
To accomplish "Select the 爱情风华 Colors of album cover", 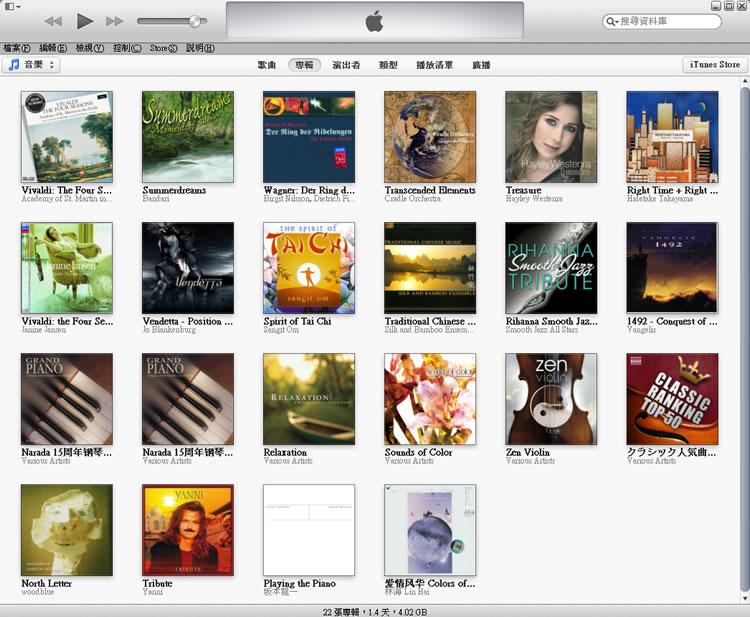I will tap(430, 530).
